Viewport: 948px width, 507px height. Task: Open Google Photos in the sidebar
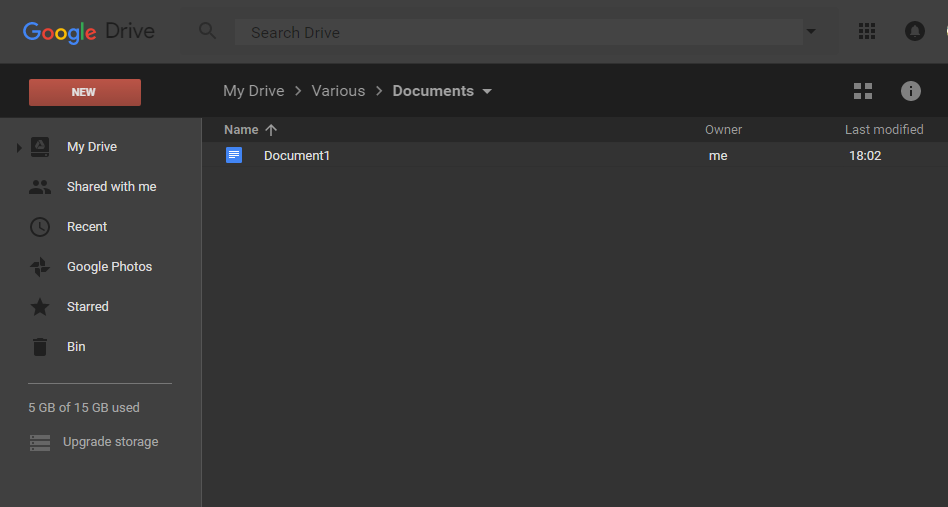click(x=109, y=266)
